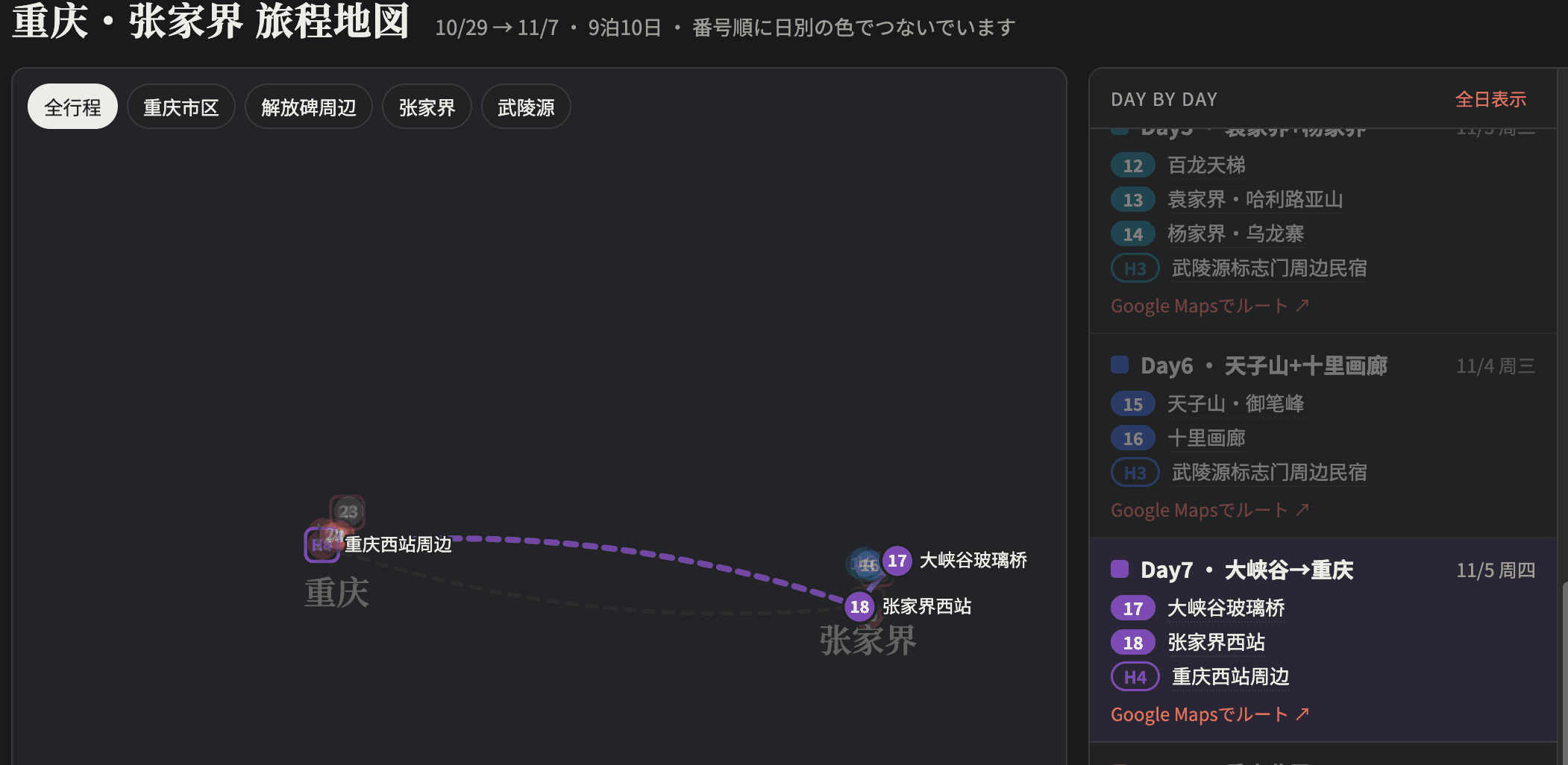Select 大峡谷玻璃桥 in the Day7 list

1226,608
